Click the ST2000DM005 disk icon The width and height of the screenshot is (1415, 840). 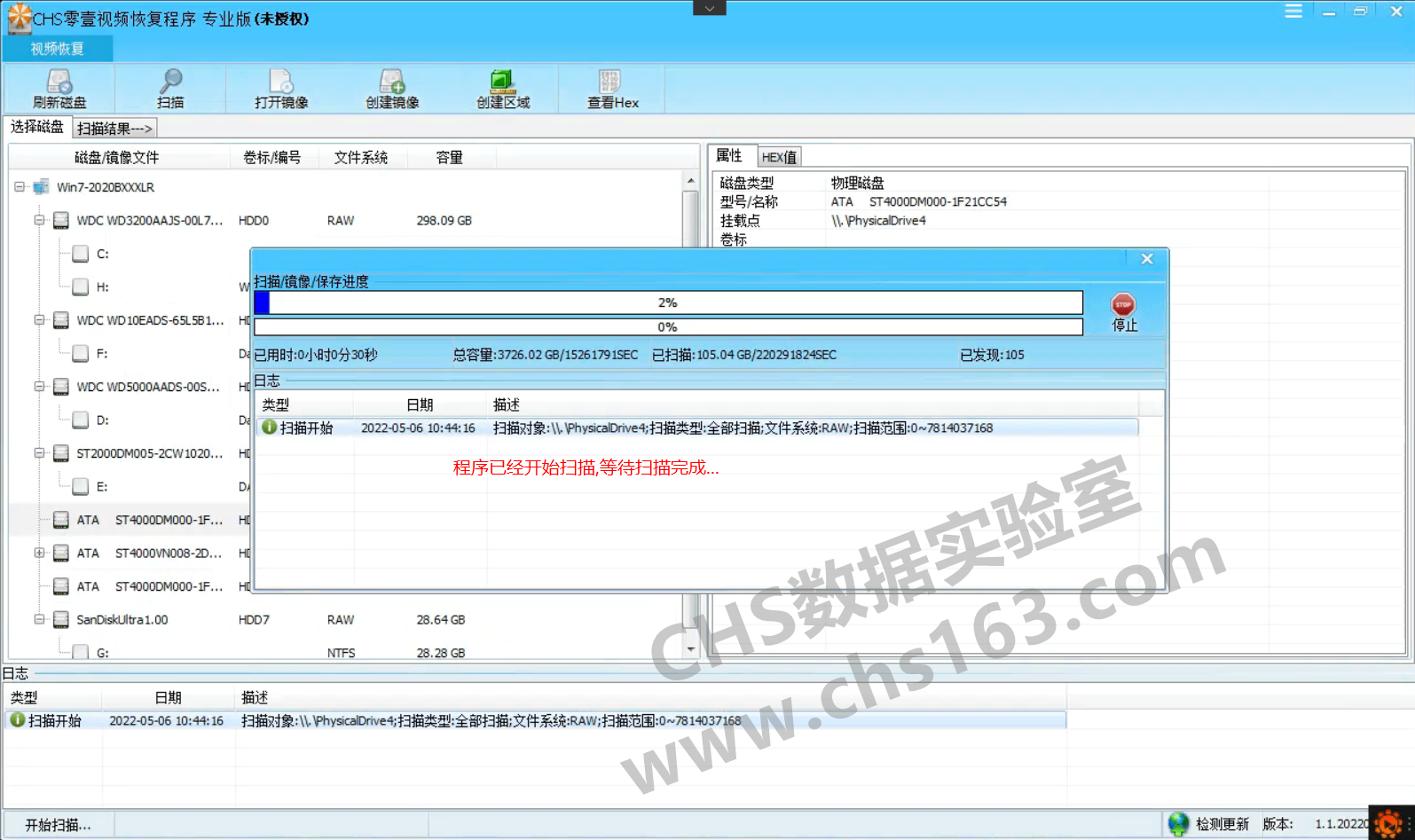coord(61,453)
